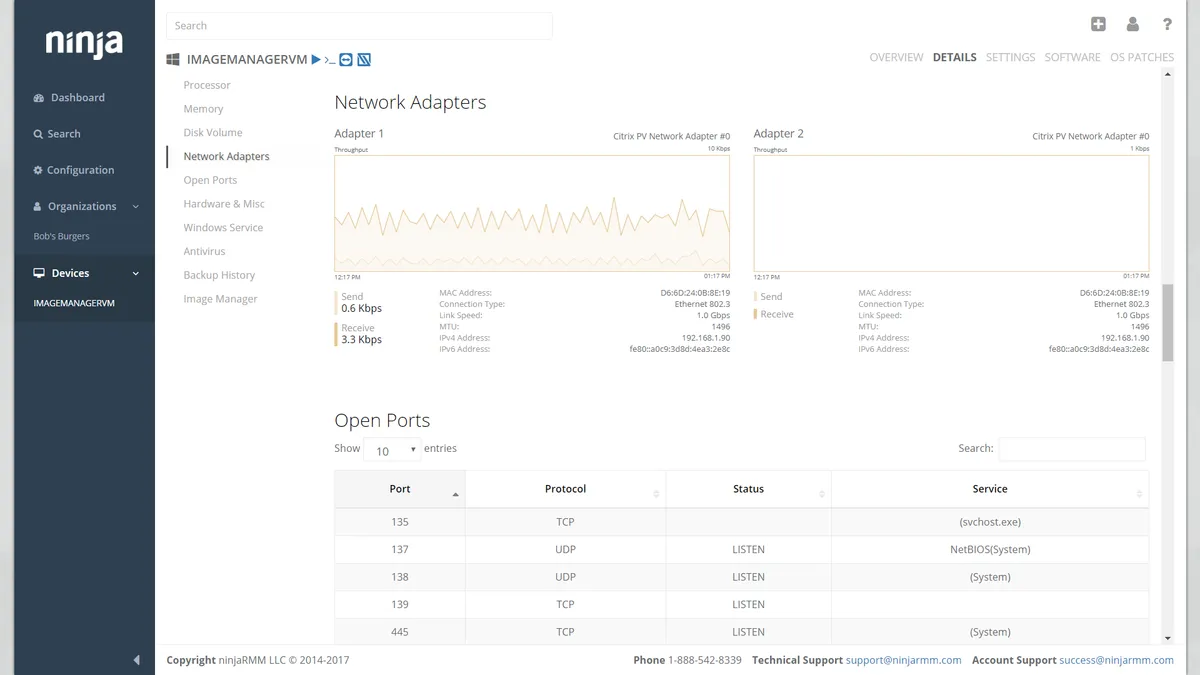1200x675 pixels.
Task: Click the striped blue square icon in device header
Action: click(x=364, y=60)
